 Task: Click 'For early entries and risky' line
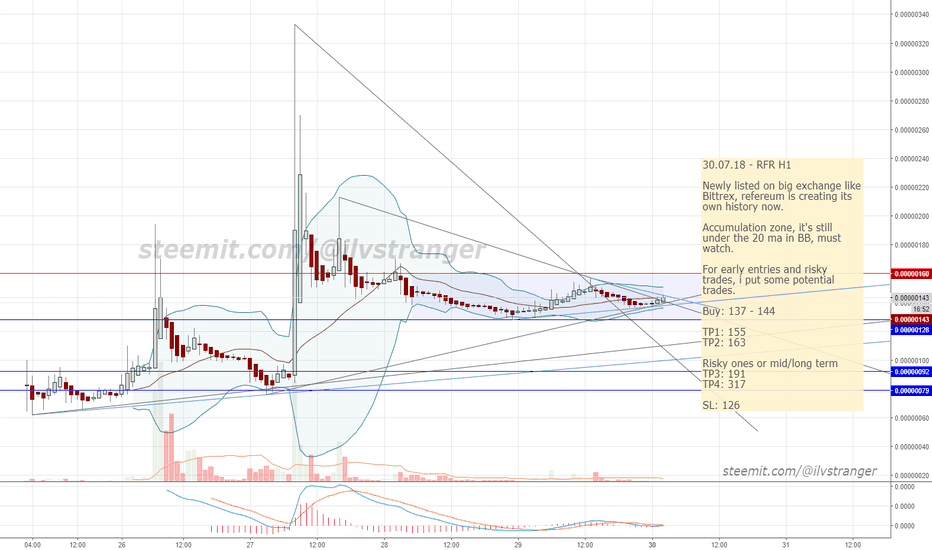point(764,269)
